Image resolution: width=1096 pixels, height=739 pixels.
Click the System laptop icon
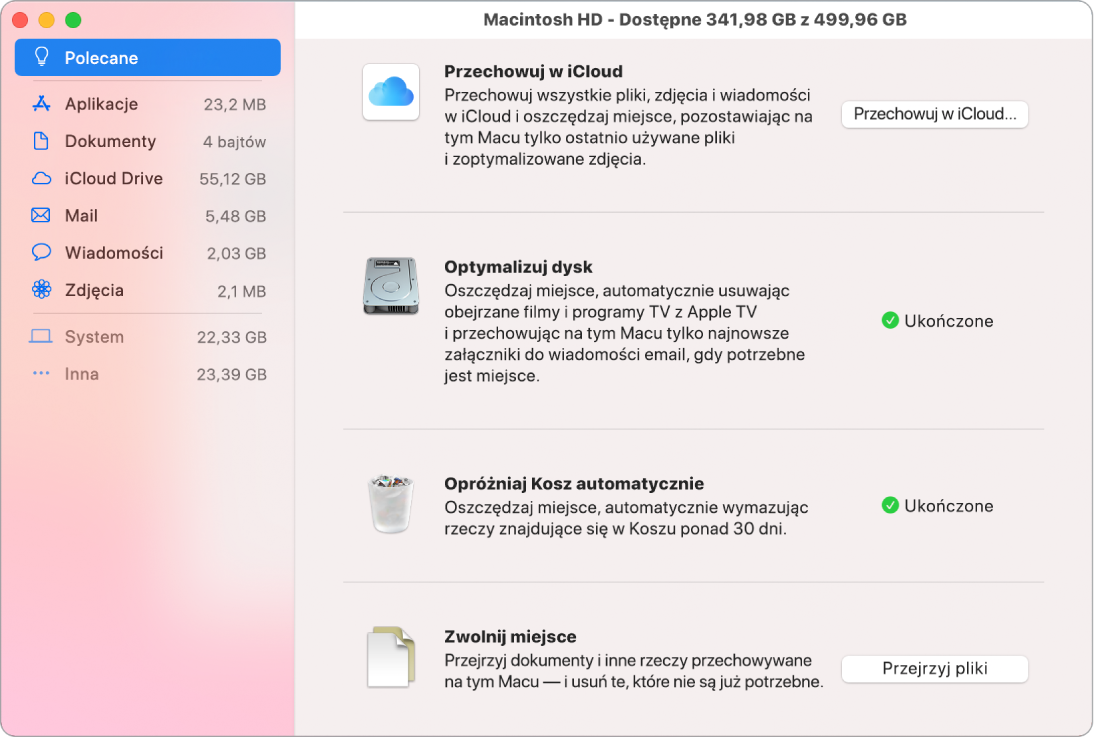41,336
